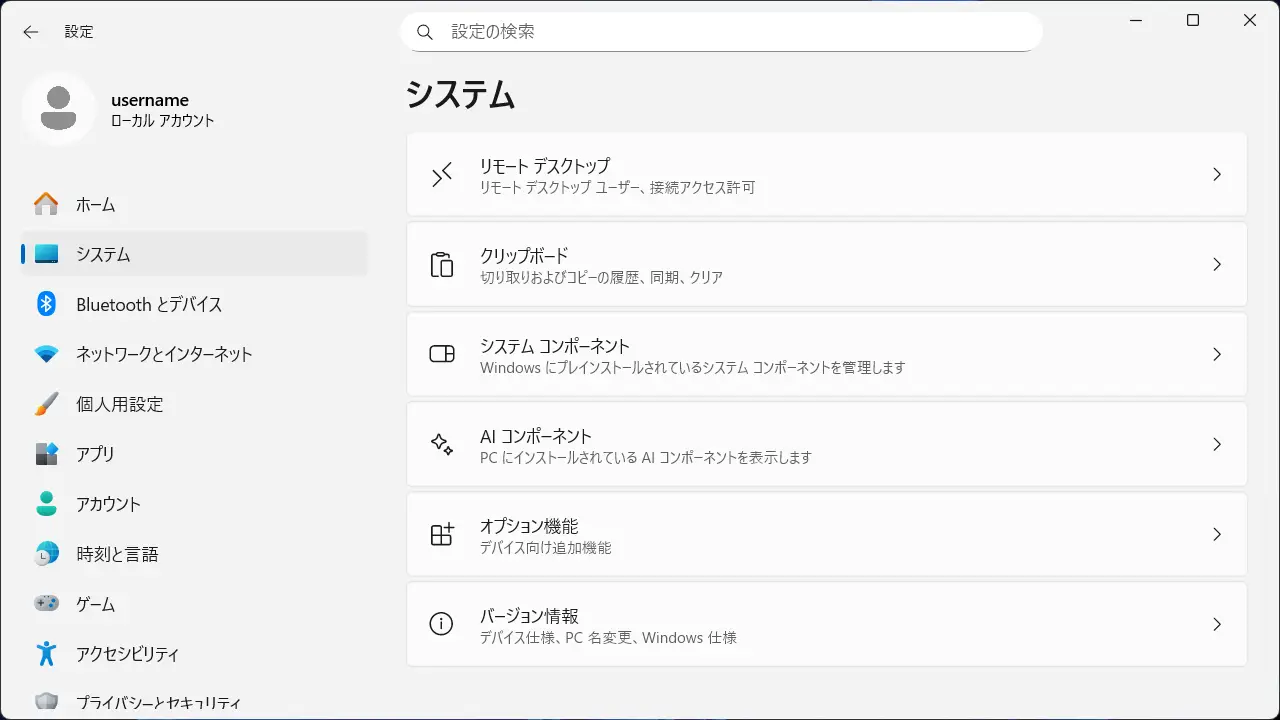Click the AI Components sparkle icon
The image size is (1280, 720).
(x=442, y=445)
